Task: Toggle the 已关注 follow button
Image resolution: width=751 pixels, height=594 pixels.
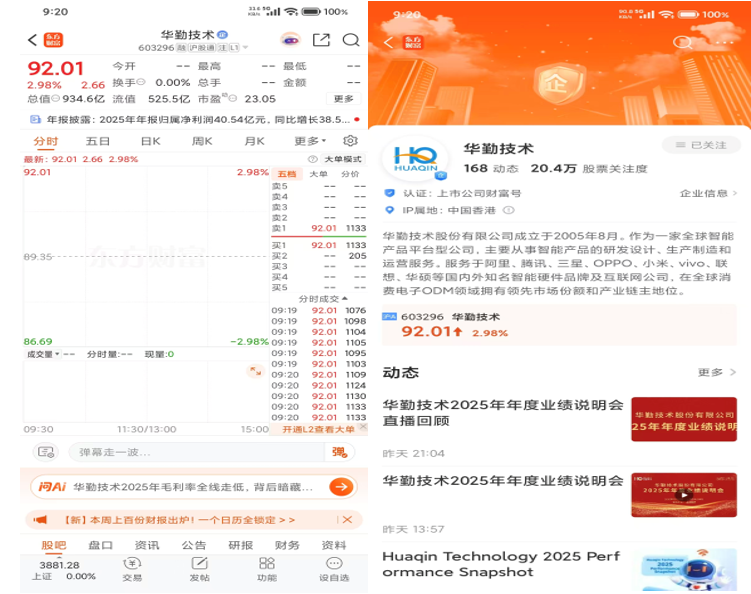Action: point(701,145)
